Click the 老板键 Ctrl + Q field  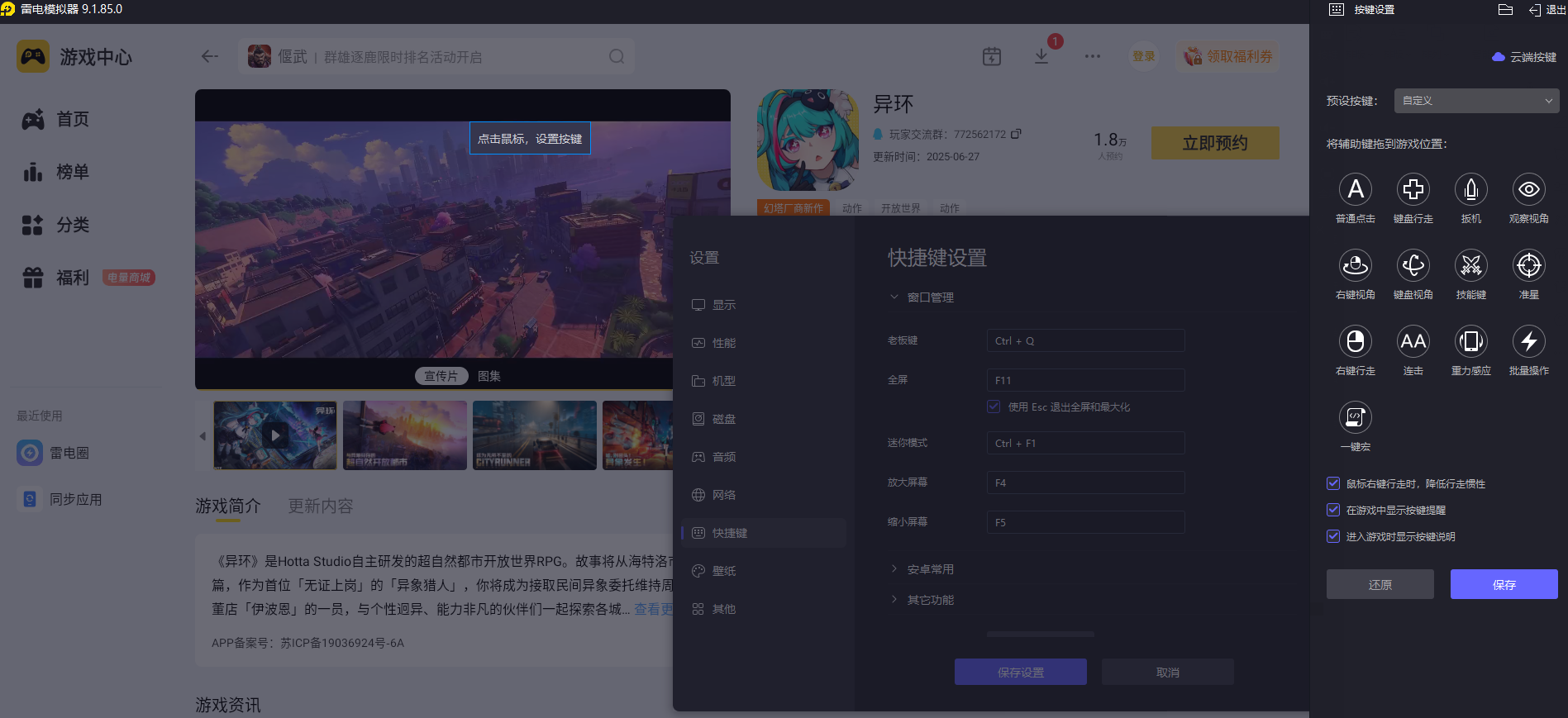click(x=1086, y=340)
